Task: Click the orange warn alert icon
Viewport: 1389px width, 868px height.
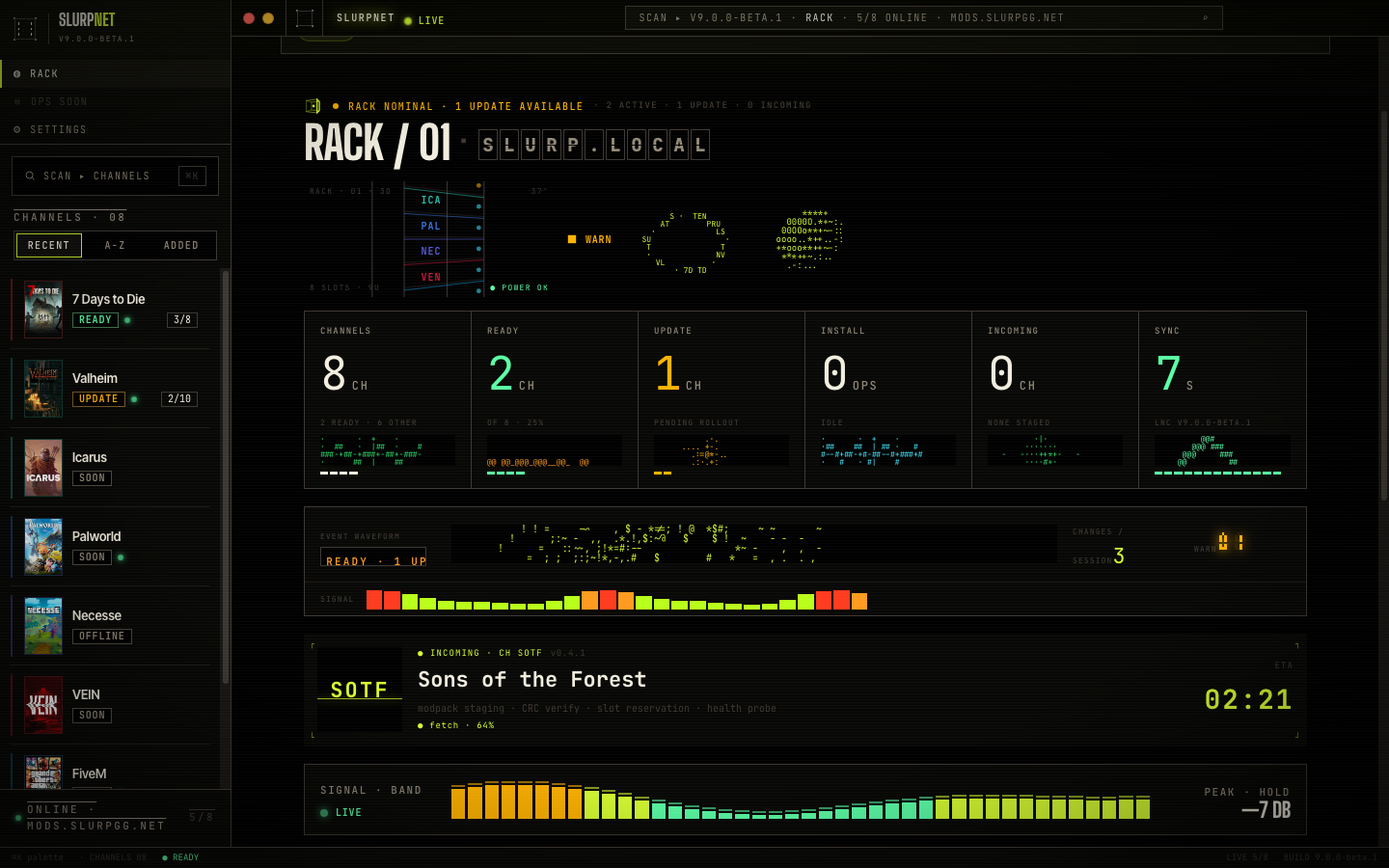Action: 1230,542
